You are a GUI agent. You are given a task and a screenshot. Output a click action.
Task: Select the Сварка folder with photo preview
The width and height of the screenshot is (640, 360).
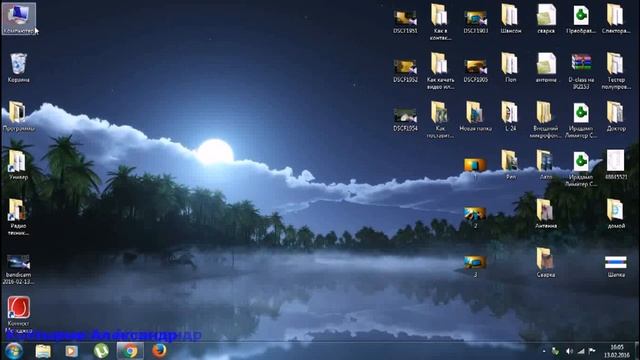(546, 262)
